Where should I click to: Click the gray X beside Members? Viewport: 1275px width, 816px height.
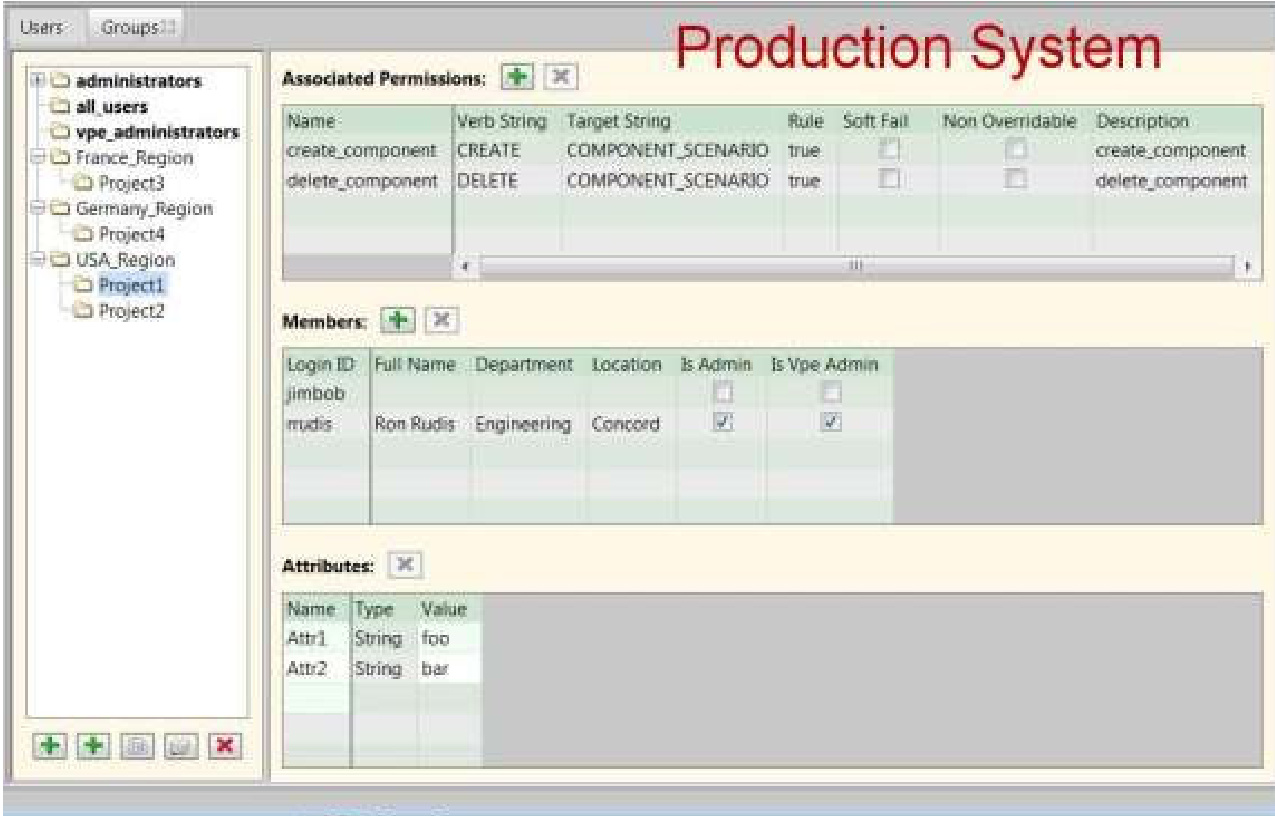click(441, 319)
